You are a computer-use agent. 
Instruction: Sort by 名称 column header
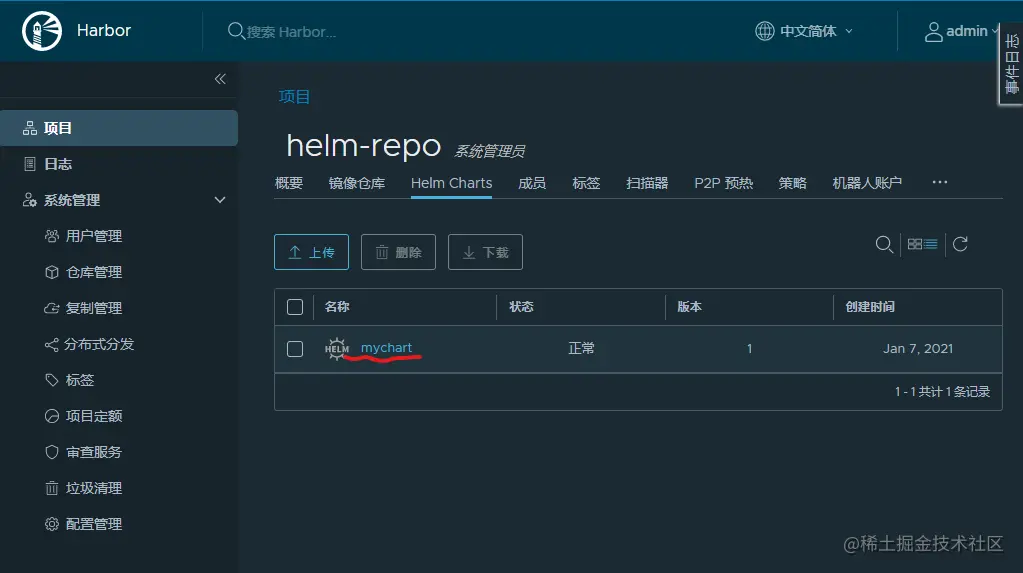click(337, 307)
